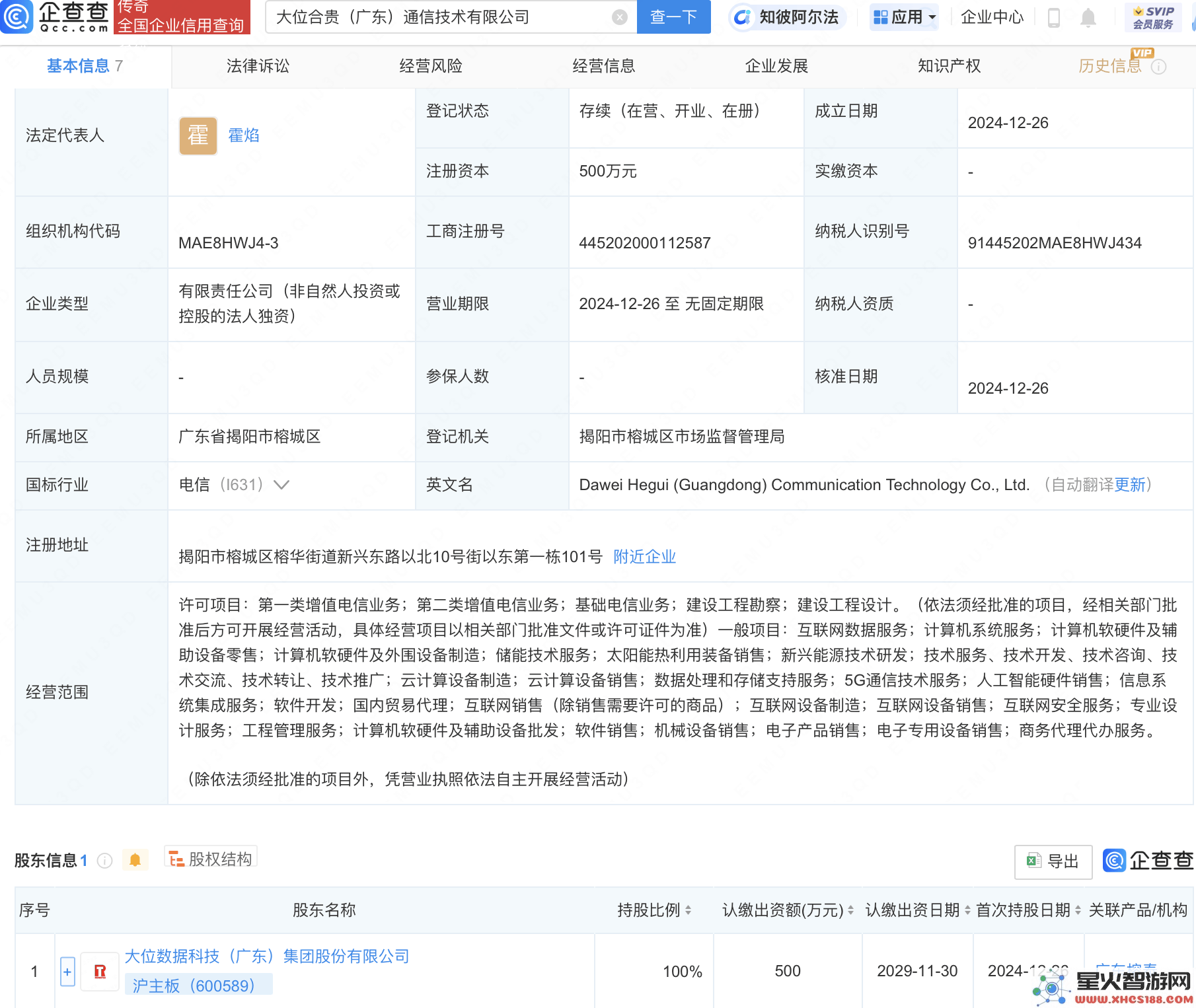Clear the search box with the X icon
This screenshot has width=1196, height=1008.
tap(620, 17)
